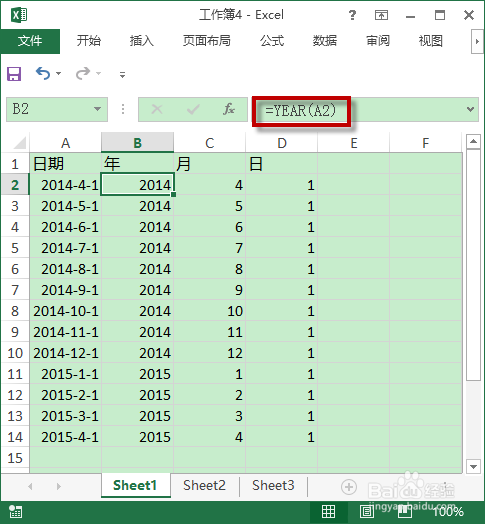Click cell A1 containing 日期
The width and height of the screenshot is (485, 524).
point(66,164)
